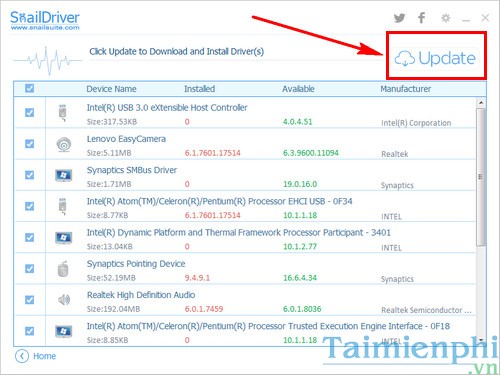Open the Twitter share icon

(399, 18)
